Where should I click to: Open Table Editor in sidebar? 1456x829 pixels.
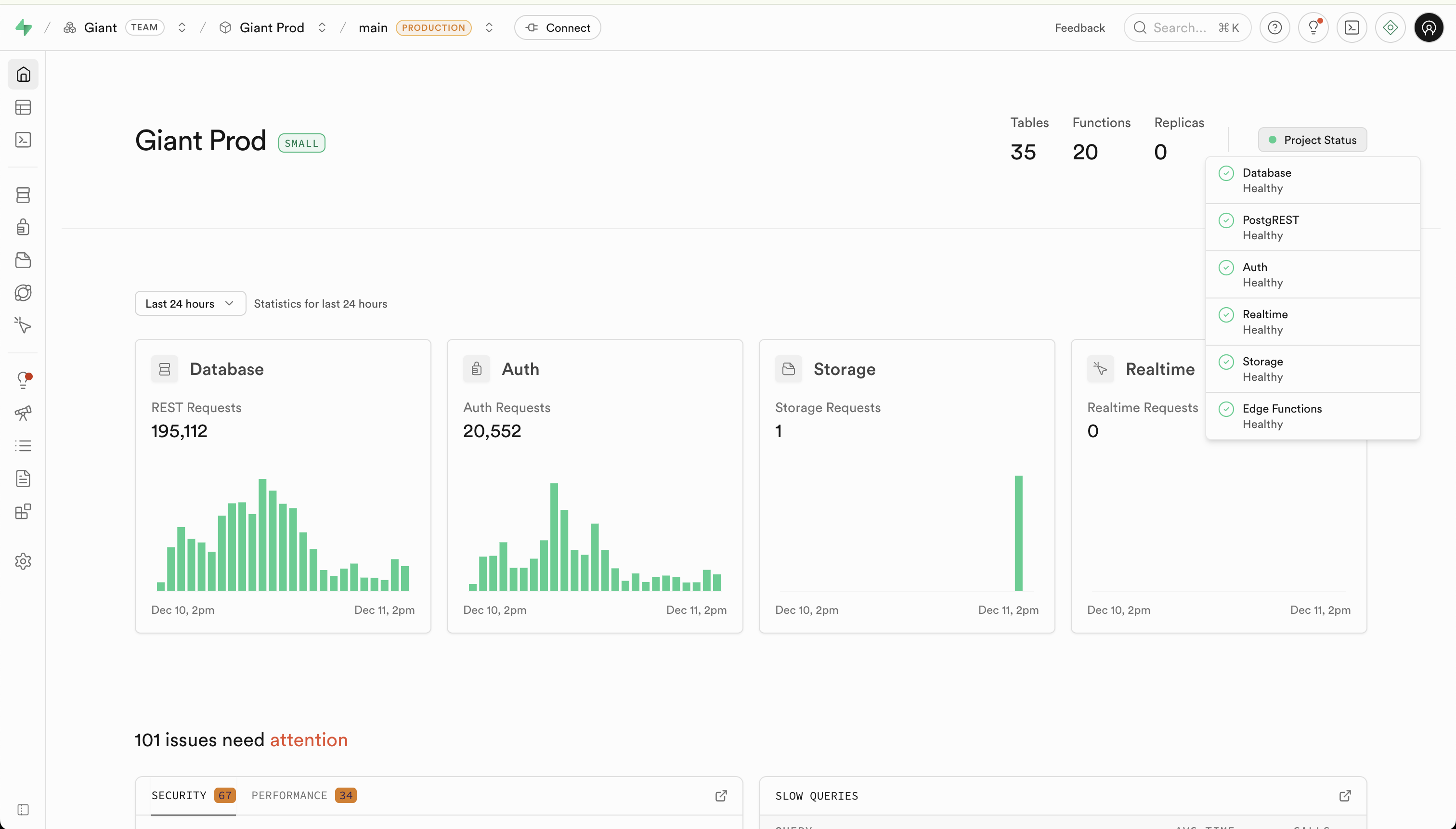point(23,107)
